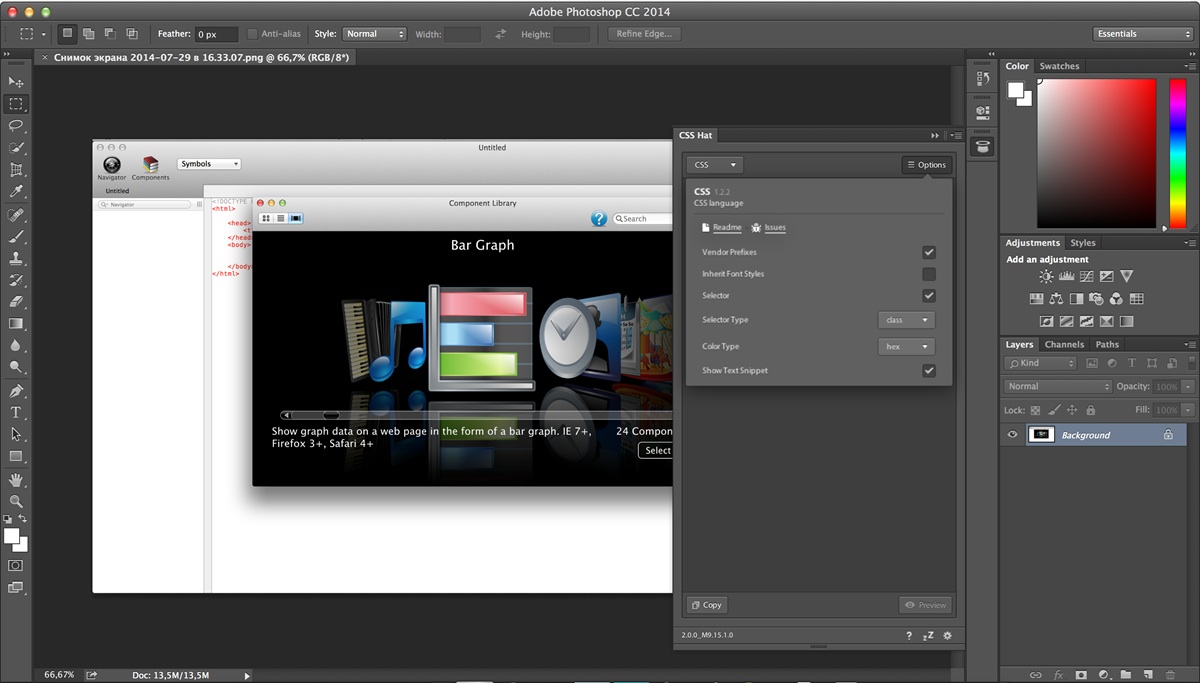Click the Add layer style fx icon
The image size is (1200, 683).
1058,675
